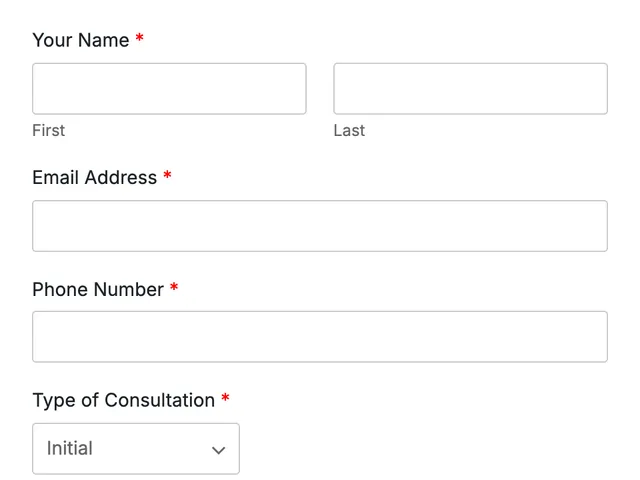This screenshot has width=640, height=480.
Task: Click the Email Address label
Action: click(x=95, y=178)
